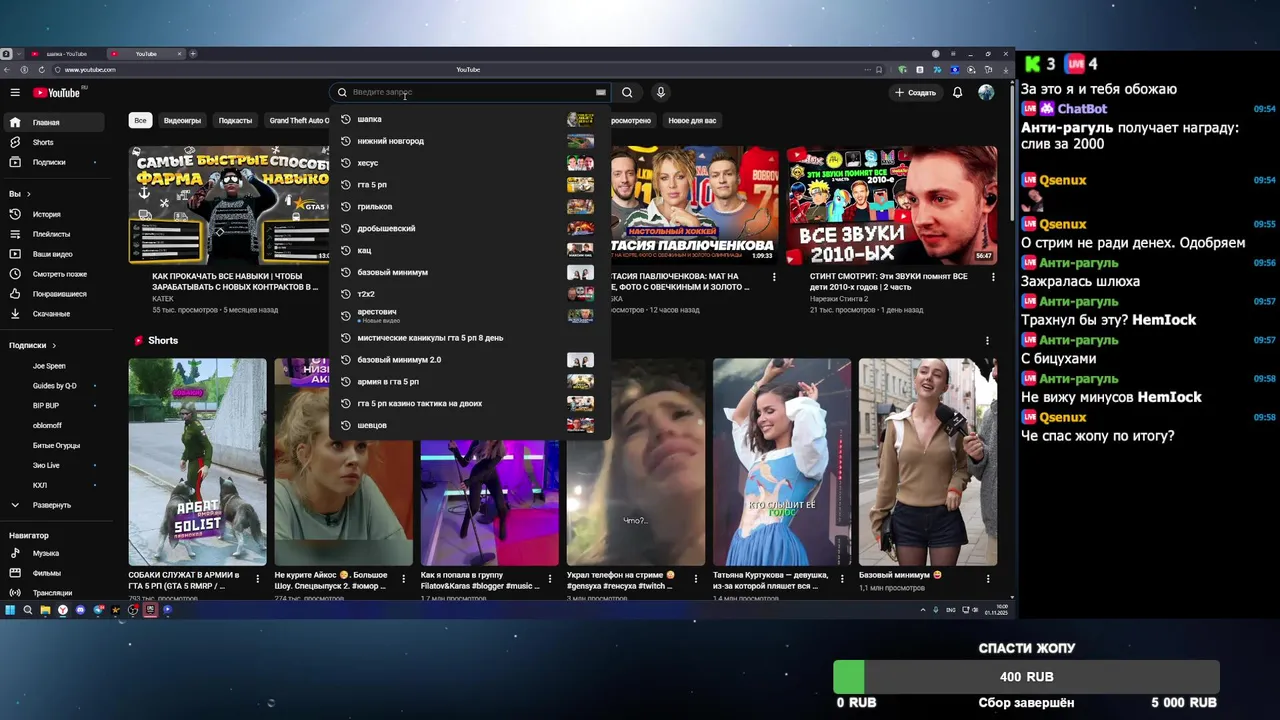The image size is (1280, 720).
Task: Open the КАК ПРОКАЧАТЬ ВСЕ НАВЫКИ video thumbnail
Action: tap(229, 205)
